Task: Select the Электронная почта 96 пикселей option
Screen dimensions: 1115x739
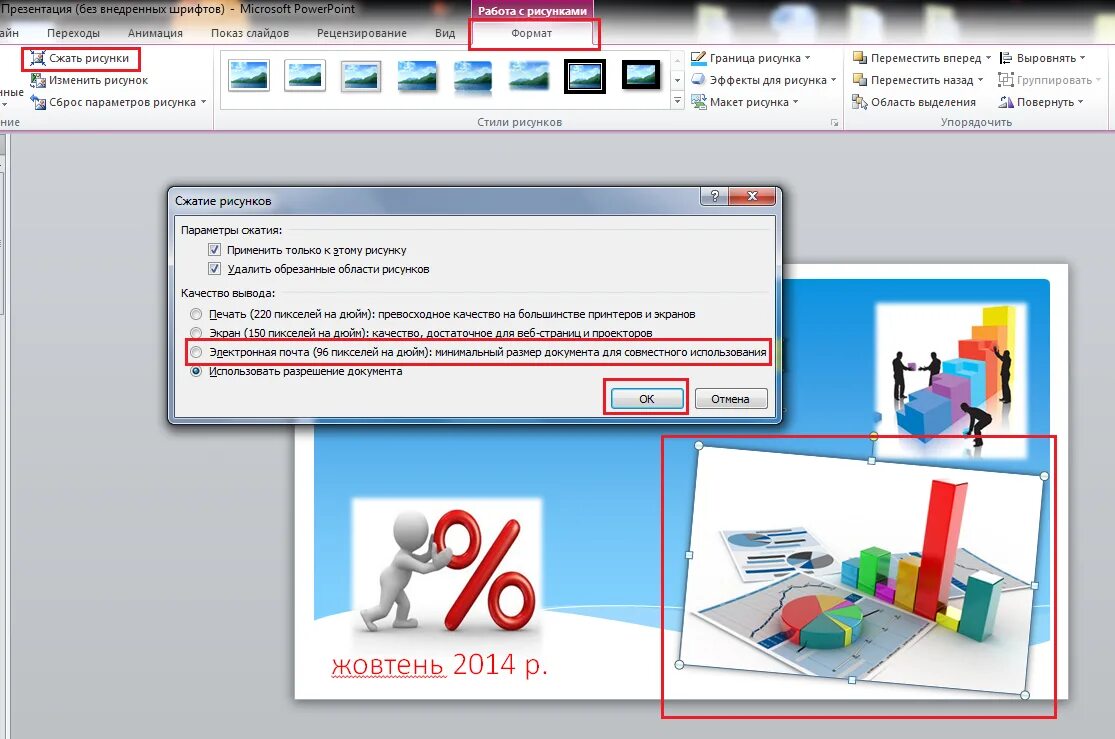Action: pos(196,352)
